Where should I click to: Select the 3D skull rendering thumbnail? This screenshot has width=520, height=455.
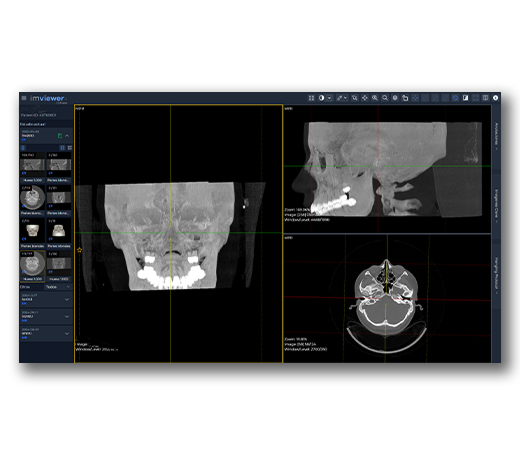coord(32,231)
